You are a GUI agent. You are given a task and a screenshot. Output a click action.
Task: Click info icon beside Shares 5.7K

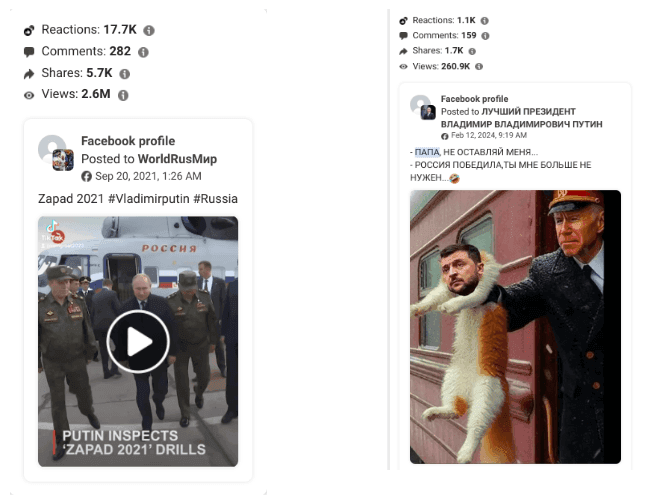(x=124, y=74)
